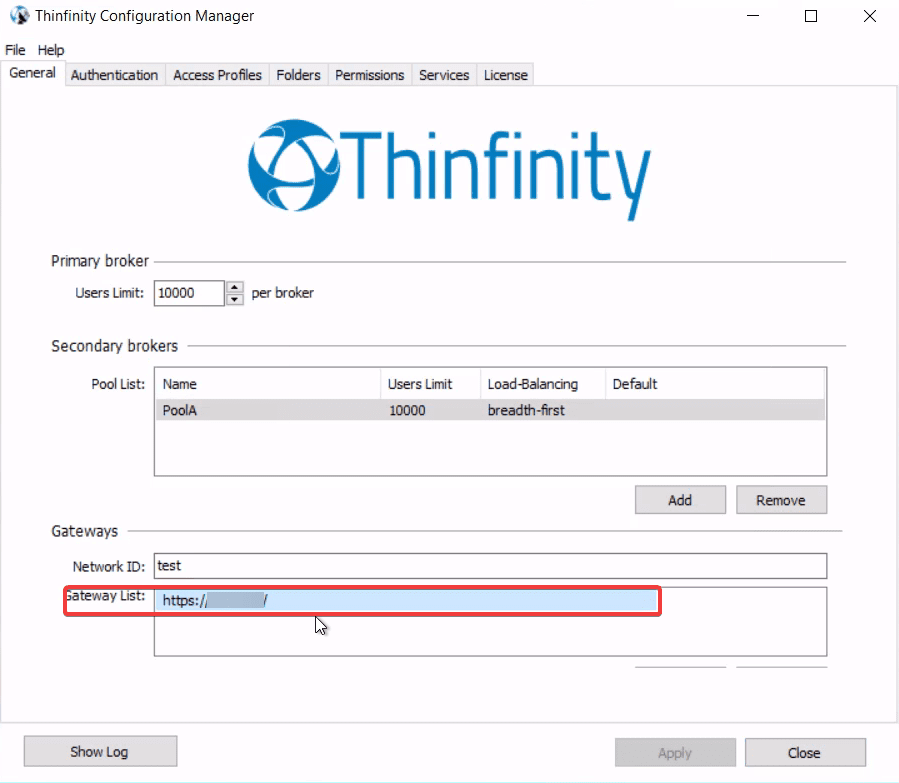Click the Show Log button
The width and height of the screenshot is (899, 783).
100,750
